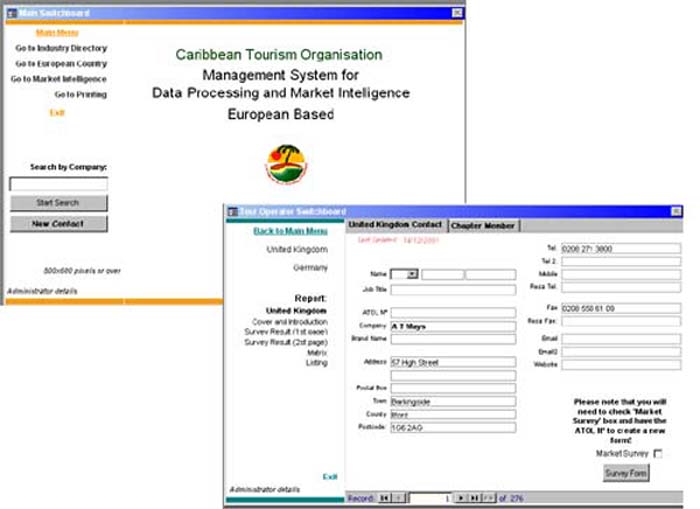Focus the Search by Company field
Image resolution: width=700 pixels, height=509 pixels.
coord(58,184)
